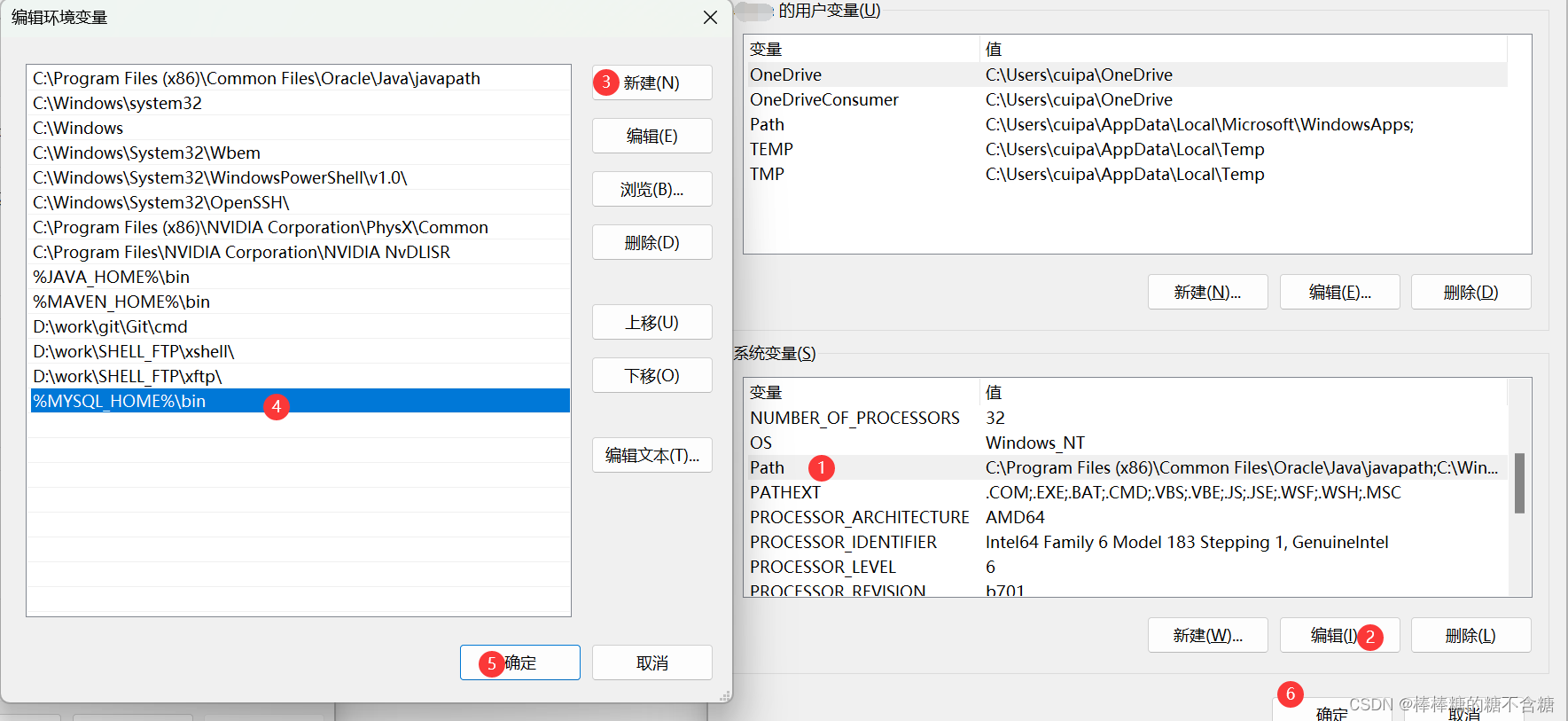Select PROCESSOR_LEVEL system variable

click(1126, 567)
